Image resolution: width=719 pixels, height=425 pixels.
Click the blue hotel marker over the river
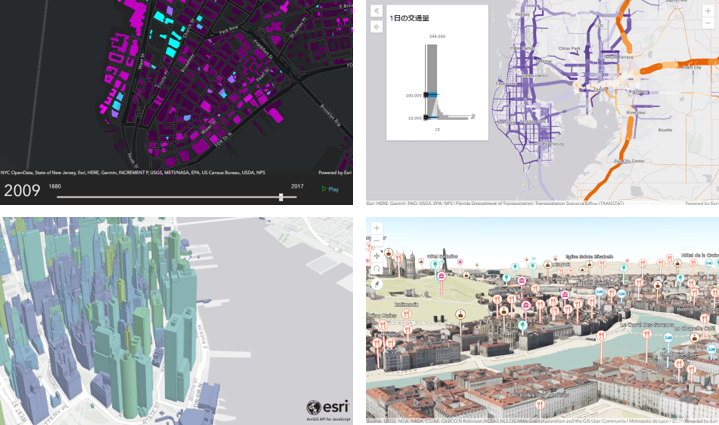pyautogui.click(x=668, y=337)
